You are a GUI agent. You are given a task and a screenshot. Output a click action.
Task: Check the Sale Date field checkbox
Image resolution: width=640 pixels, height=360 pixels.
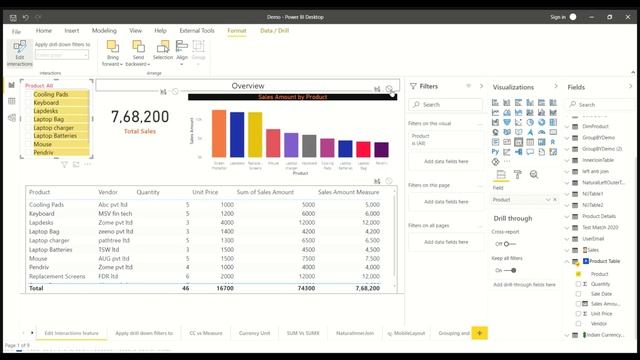[x=578, y=294]
